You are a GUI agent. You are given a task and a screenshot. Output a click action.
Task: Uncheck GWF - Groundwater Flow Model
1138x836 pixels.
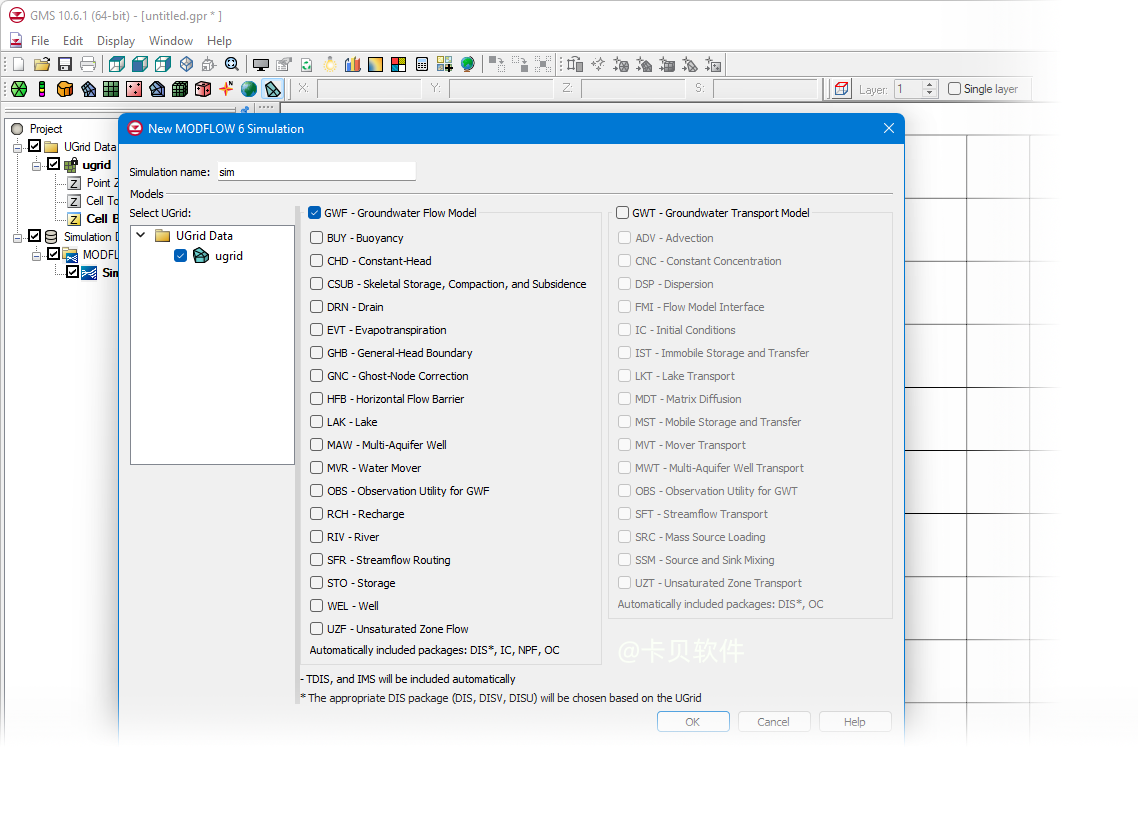coord(315,213)
